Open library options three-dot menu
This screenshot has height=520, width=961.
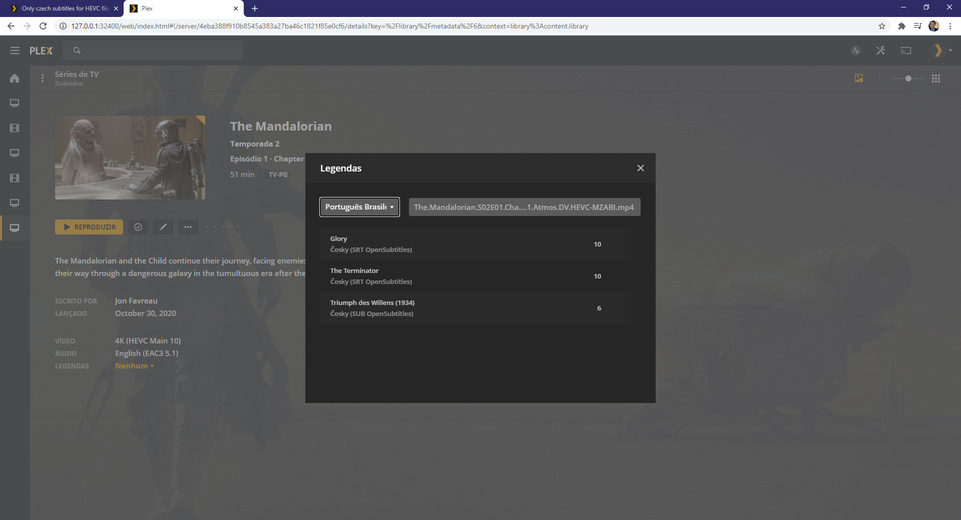pyautogui.click(x=42, y=78)
